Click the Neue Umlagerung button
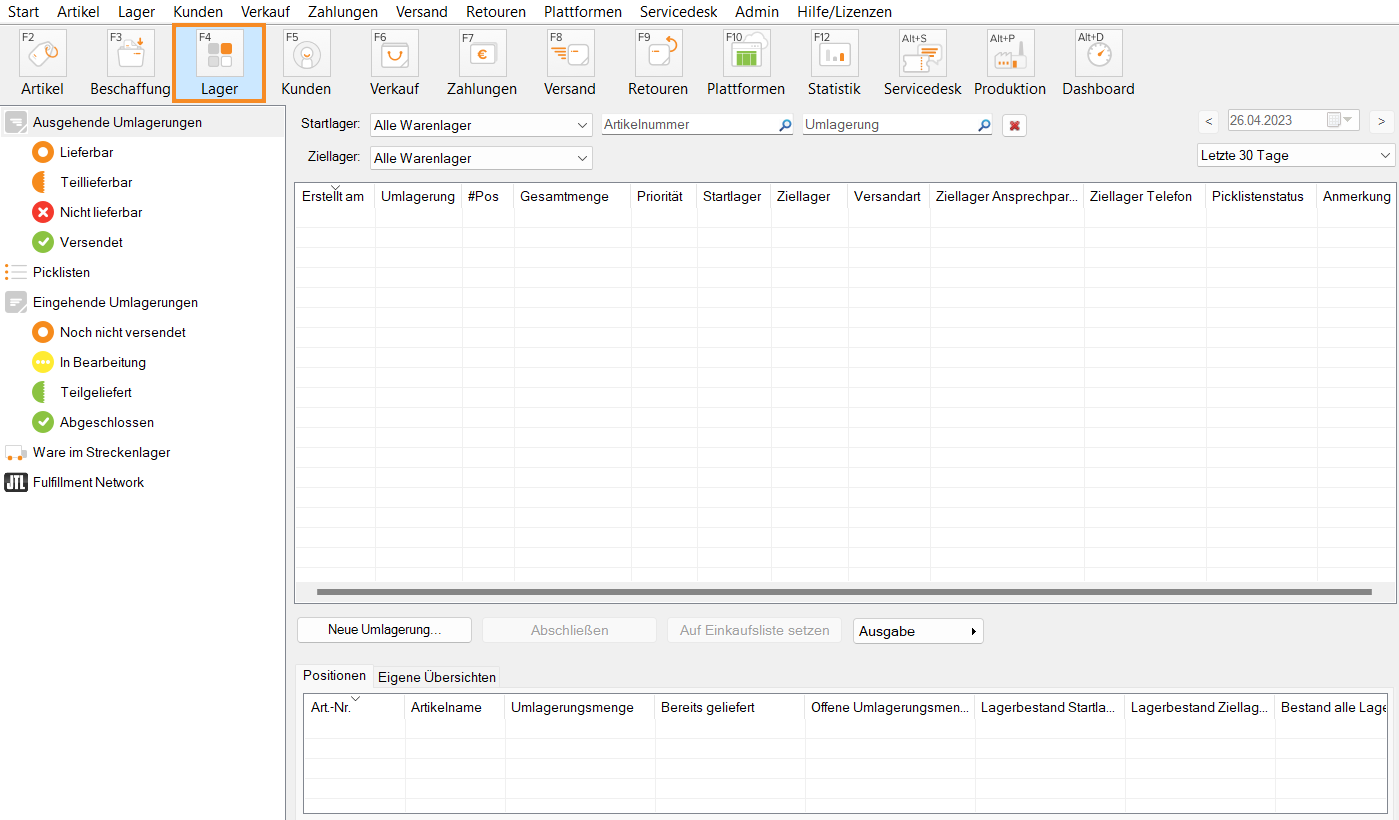Screen dimensions: 1399x820 click(384, 630)
